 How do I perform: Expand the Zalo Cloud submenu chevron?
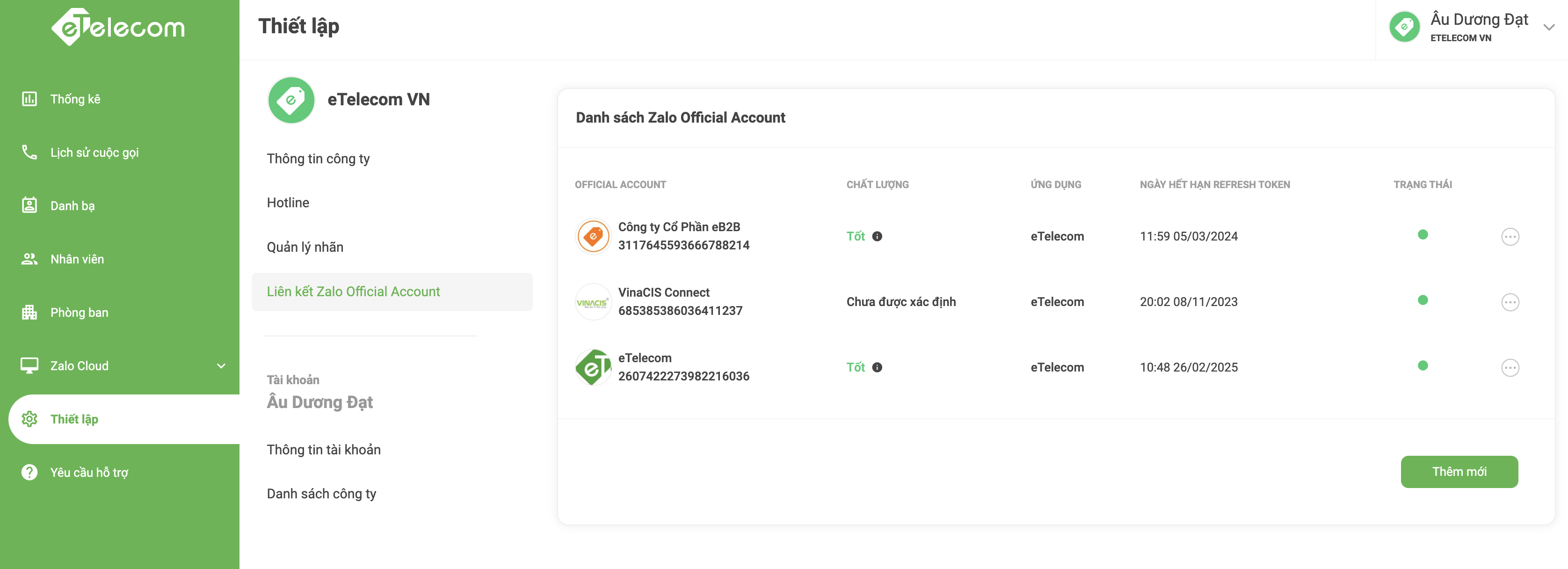click(x=221, y=366)
